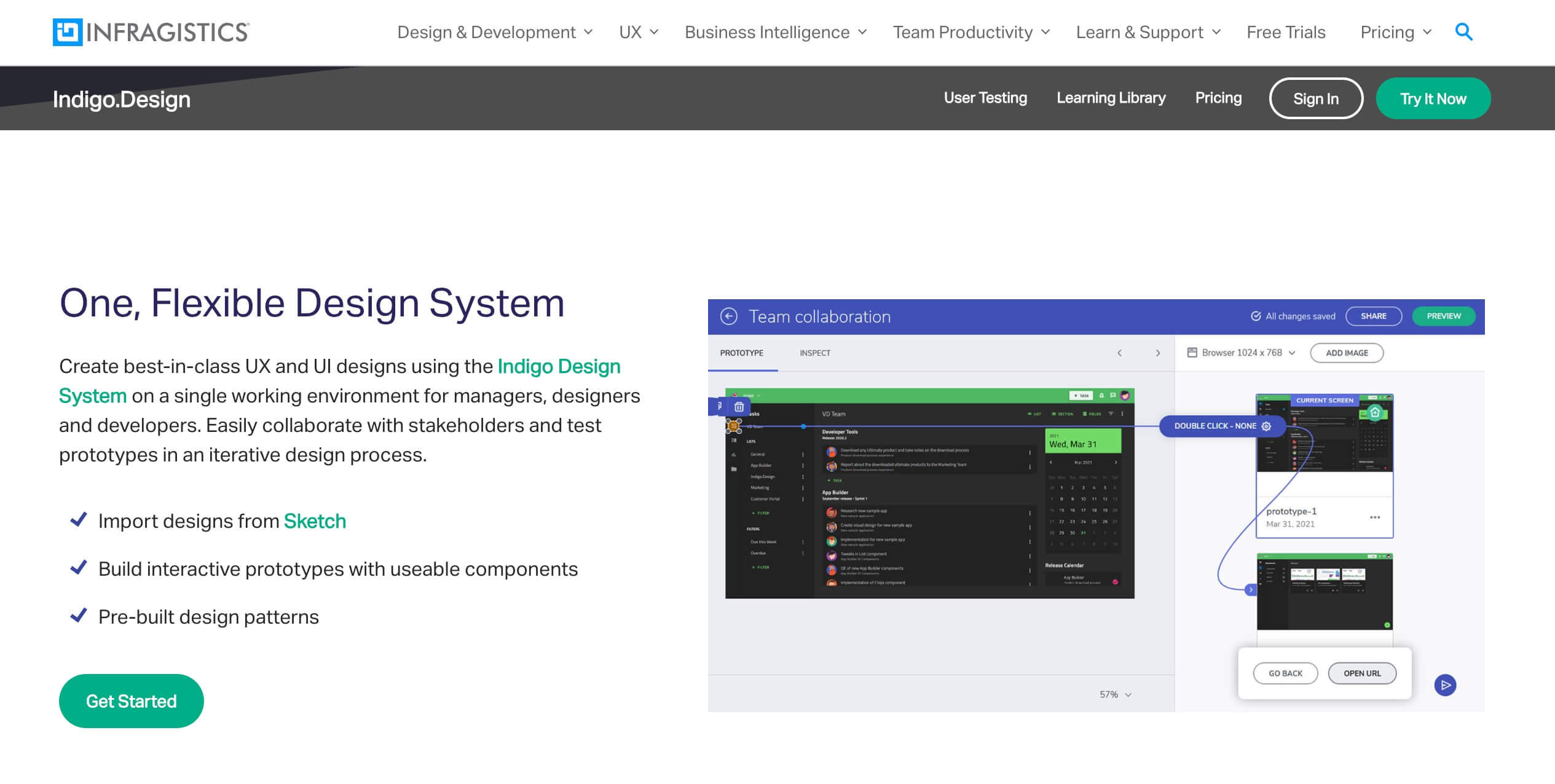The image size is (1555, 784).
Task: Click the gear icon on Double Click label
Action: [1266, 426]
